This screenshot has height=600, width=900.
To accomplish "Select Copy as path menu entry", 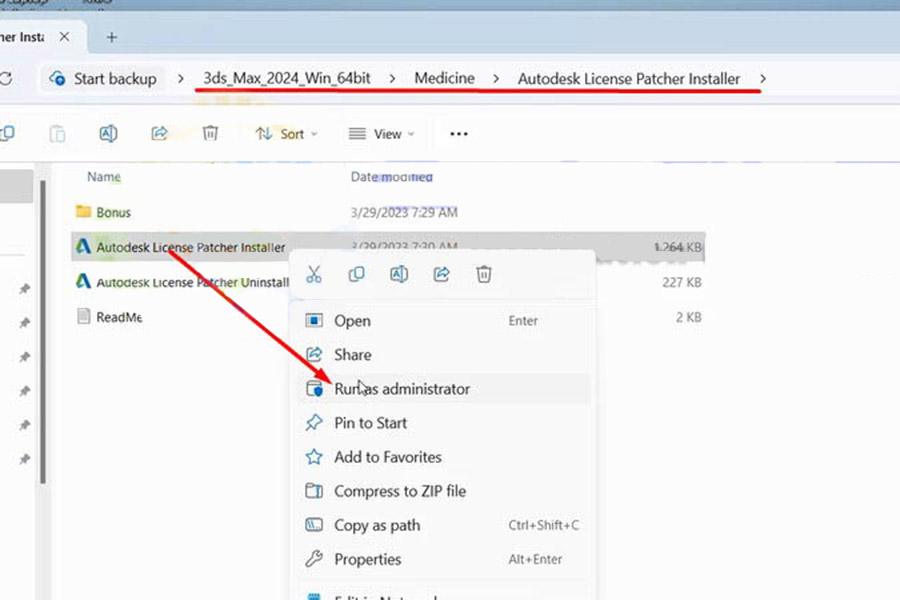I will [376, 525].
